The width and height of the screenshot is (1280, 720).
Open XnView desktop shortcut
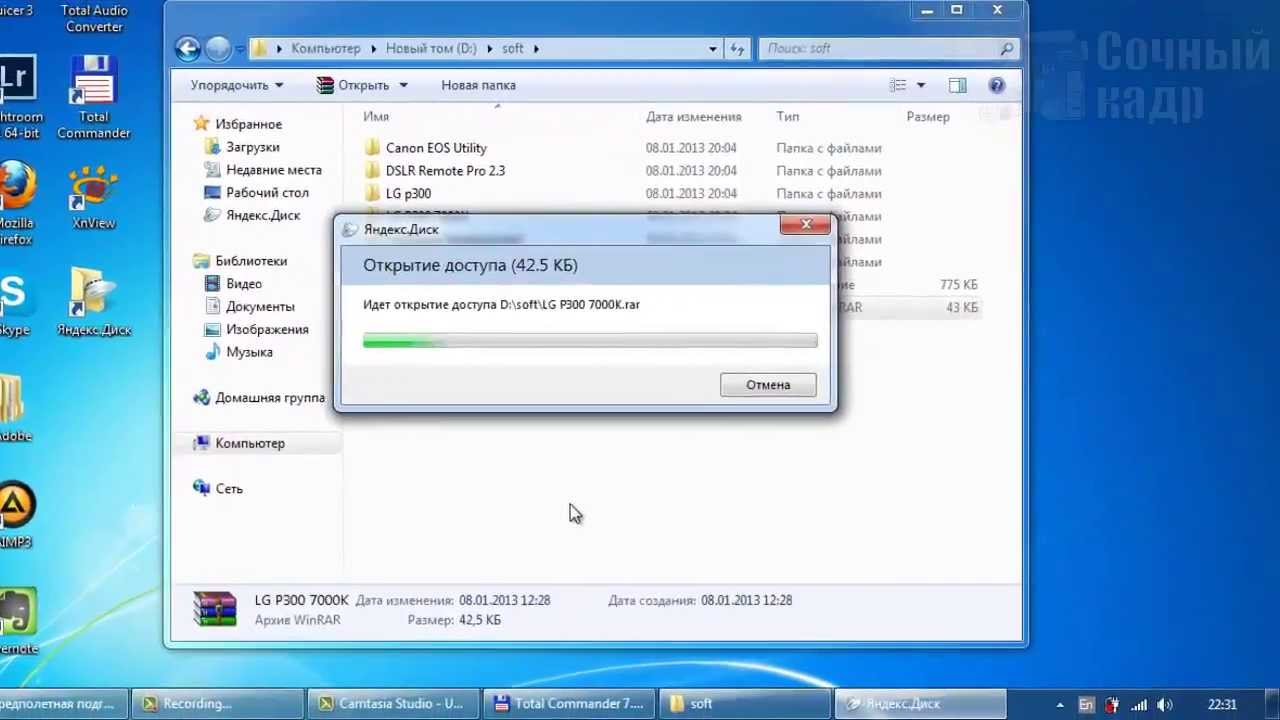tap(93, 198)
